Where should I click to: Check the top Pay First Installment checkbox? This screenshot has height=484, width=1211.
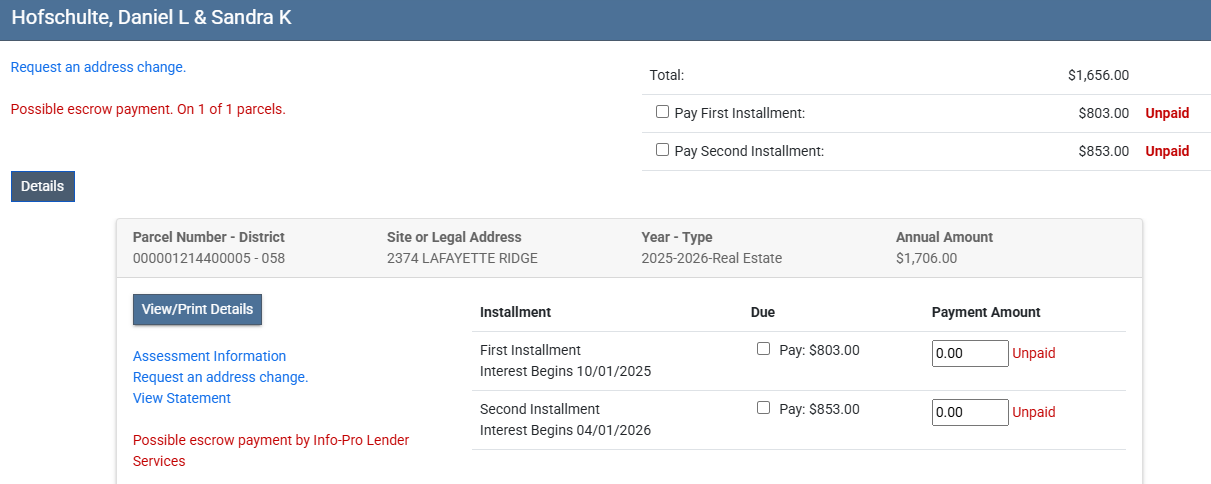(x=662, y=112)
